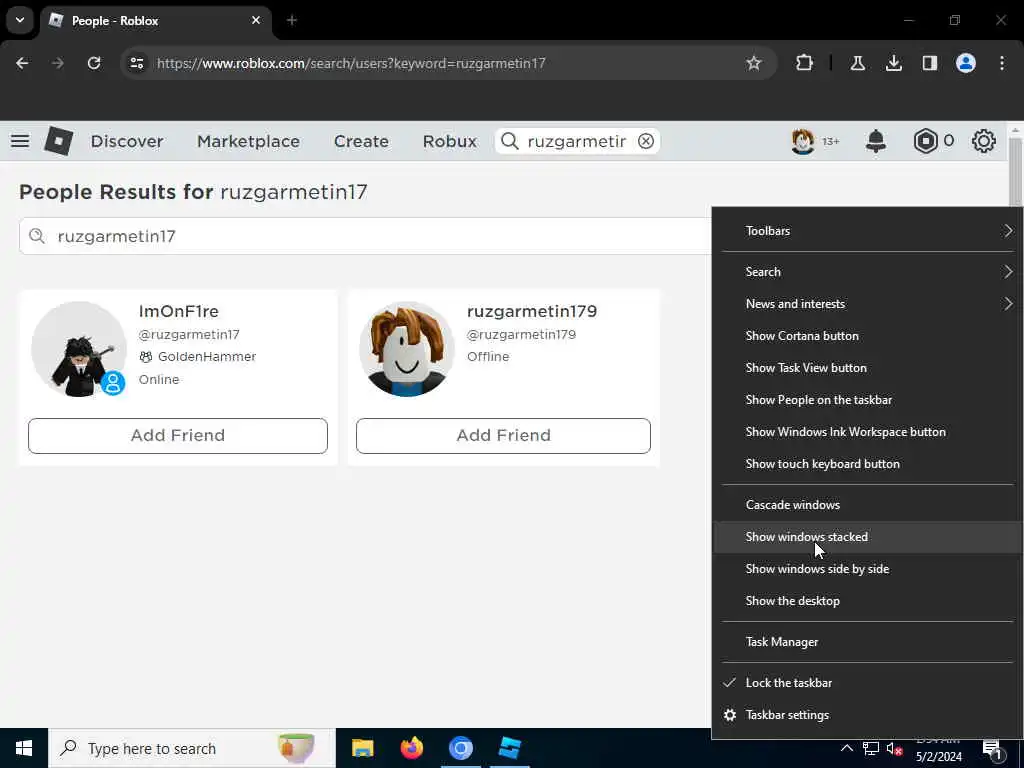Open the Chrome three-dot menu
This screenshot has width=1024, height=768.
(1002, 63)
